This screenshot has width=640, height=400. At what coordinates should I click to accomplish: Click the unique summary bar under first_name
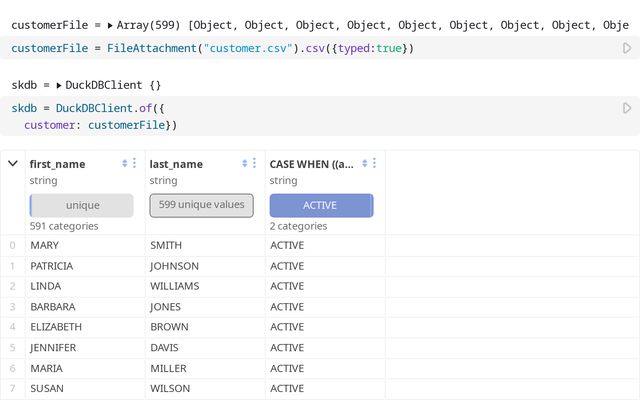(82, 205)
